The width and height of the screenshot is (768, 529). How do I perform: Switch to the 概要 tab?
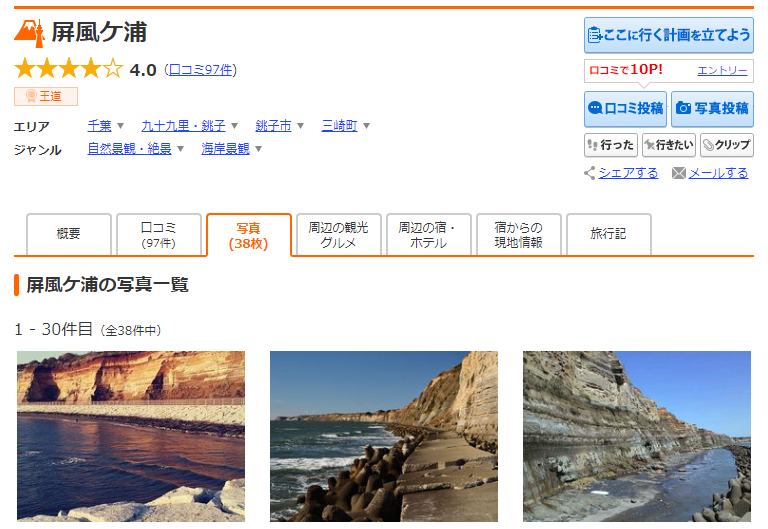point(69,234)
